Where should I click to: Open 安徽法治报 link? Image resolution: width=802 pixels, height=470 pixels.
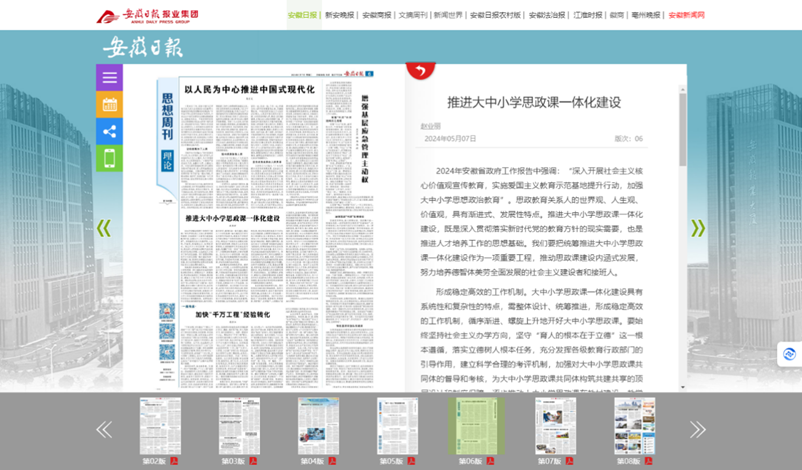pos(547,15)
